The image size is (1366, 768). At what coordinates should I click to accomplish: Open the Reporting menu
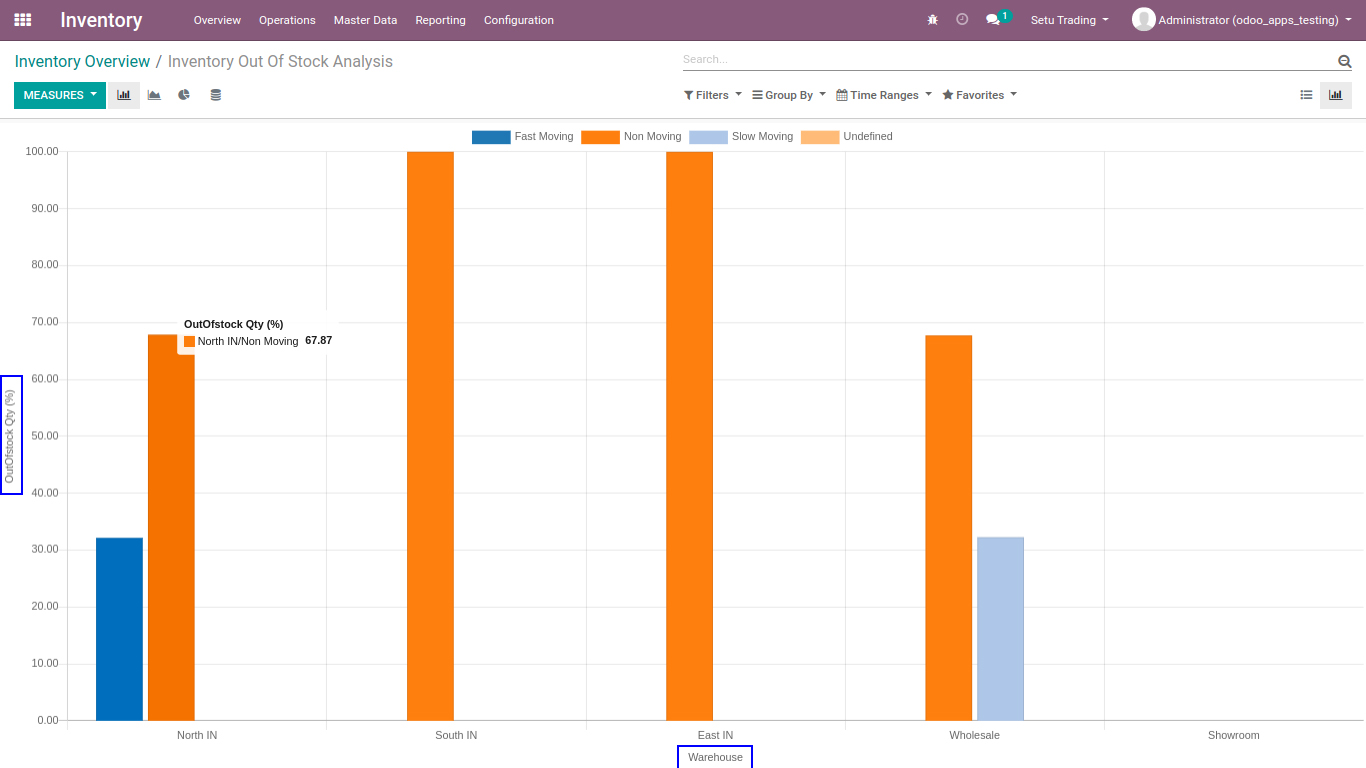[x=440, y=20]
